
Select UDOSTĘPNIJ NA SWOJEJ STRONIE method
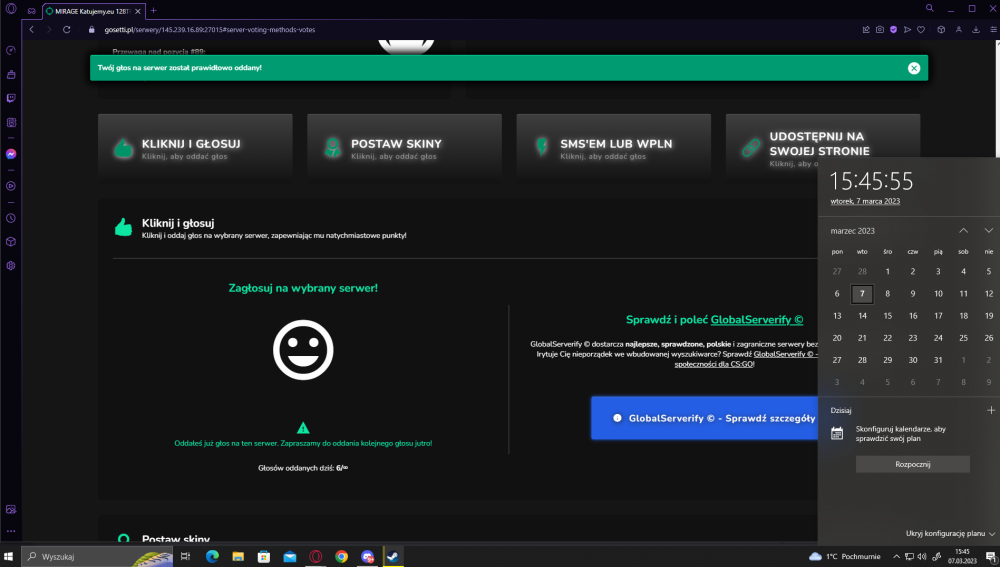(823, 149)
